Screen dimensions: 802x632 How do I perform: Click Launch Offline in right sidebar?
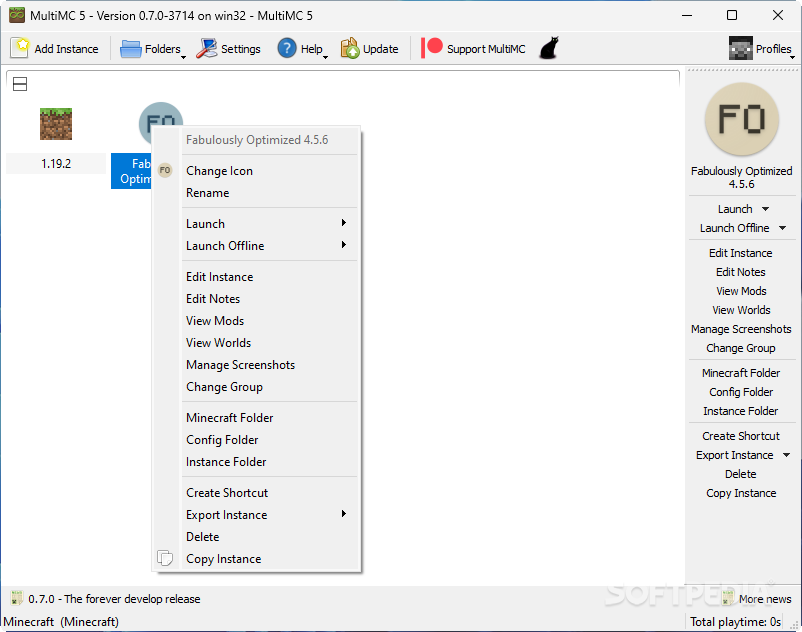click(734, 228)
